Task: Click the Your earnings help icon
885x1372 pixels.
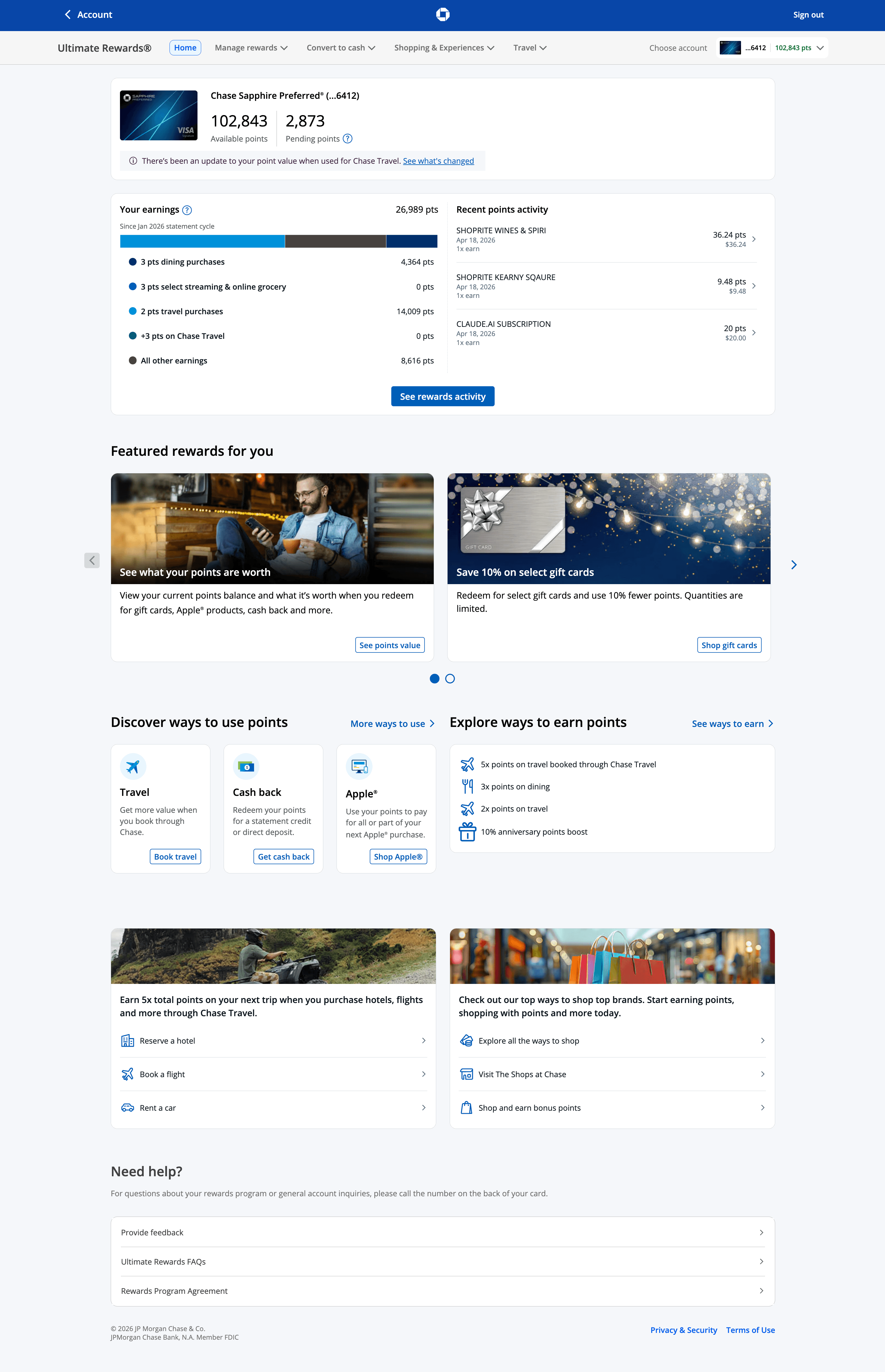Action: coord(187,211)
